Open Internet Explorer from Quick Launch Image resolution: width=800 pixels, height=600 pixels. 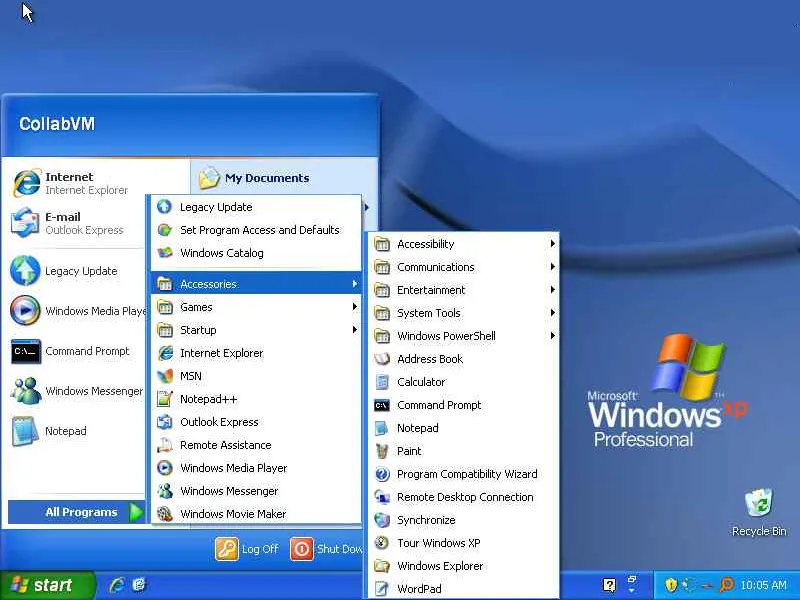(117, 585)
